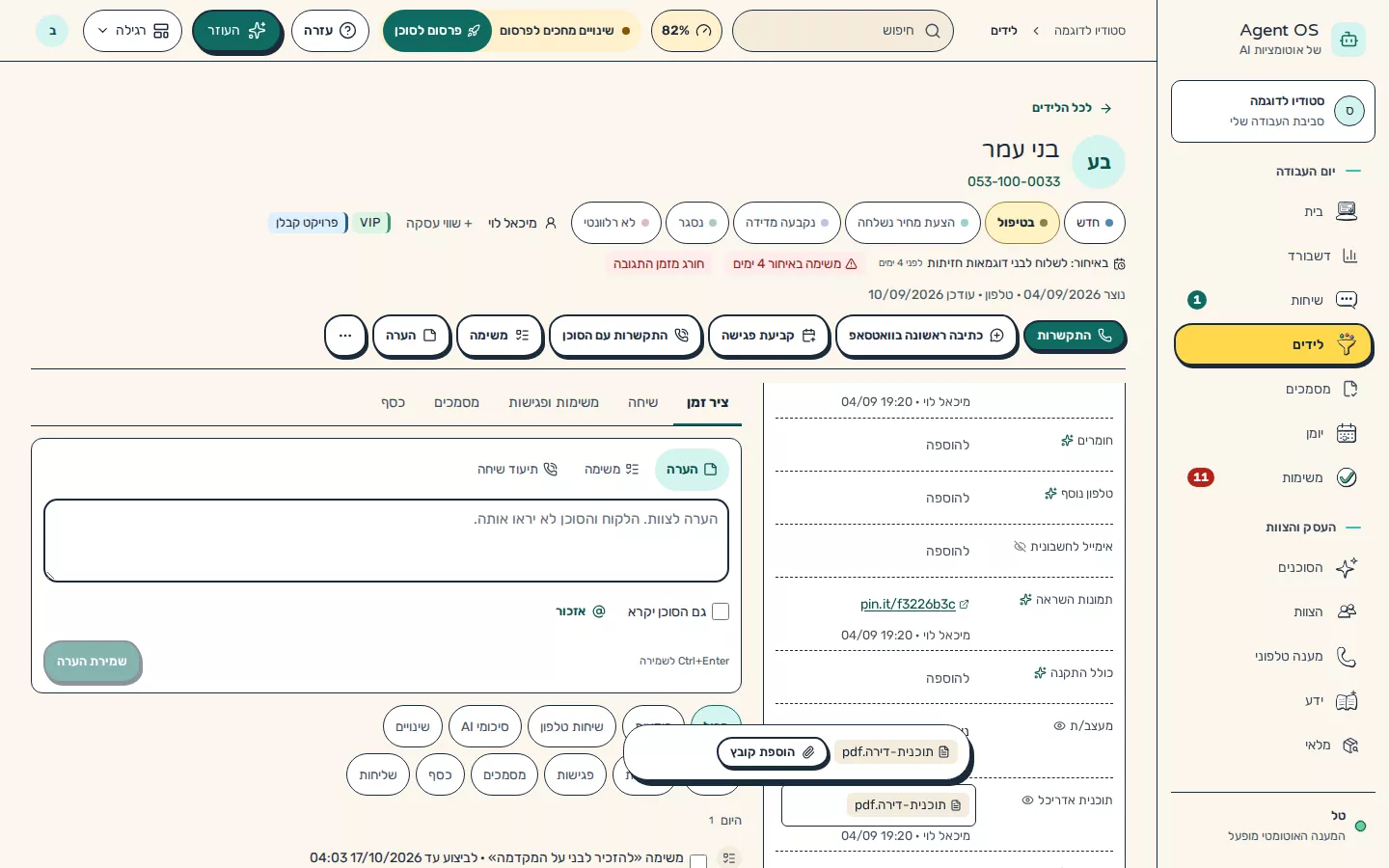This screenshot has width=1389, height=868.
Task: Click the 'כתיבה ראשונה בוואטסאפ' button
Action: (x=926, y=336)
